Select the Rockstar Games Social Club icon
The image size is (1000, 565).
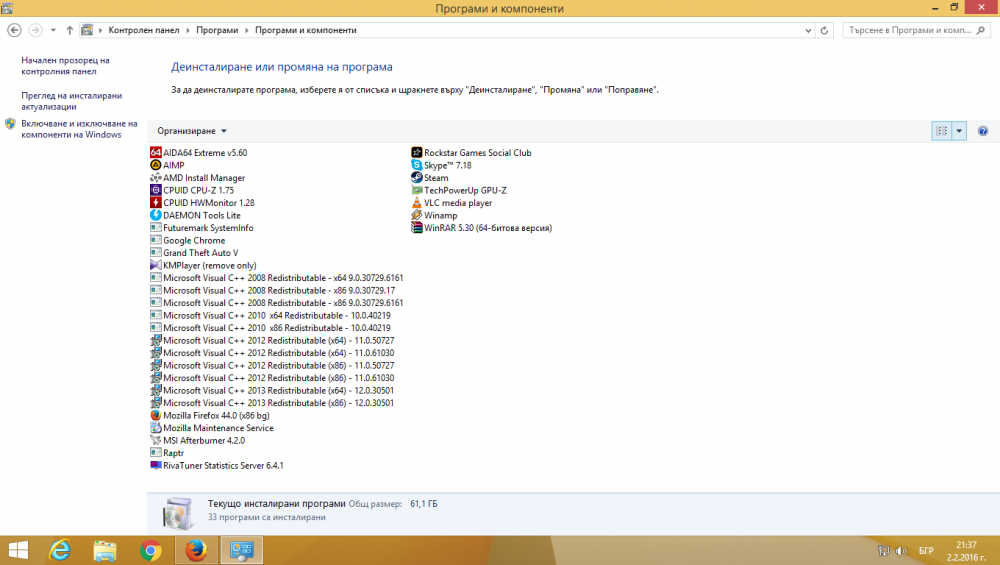tap(416, 152)
